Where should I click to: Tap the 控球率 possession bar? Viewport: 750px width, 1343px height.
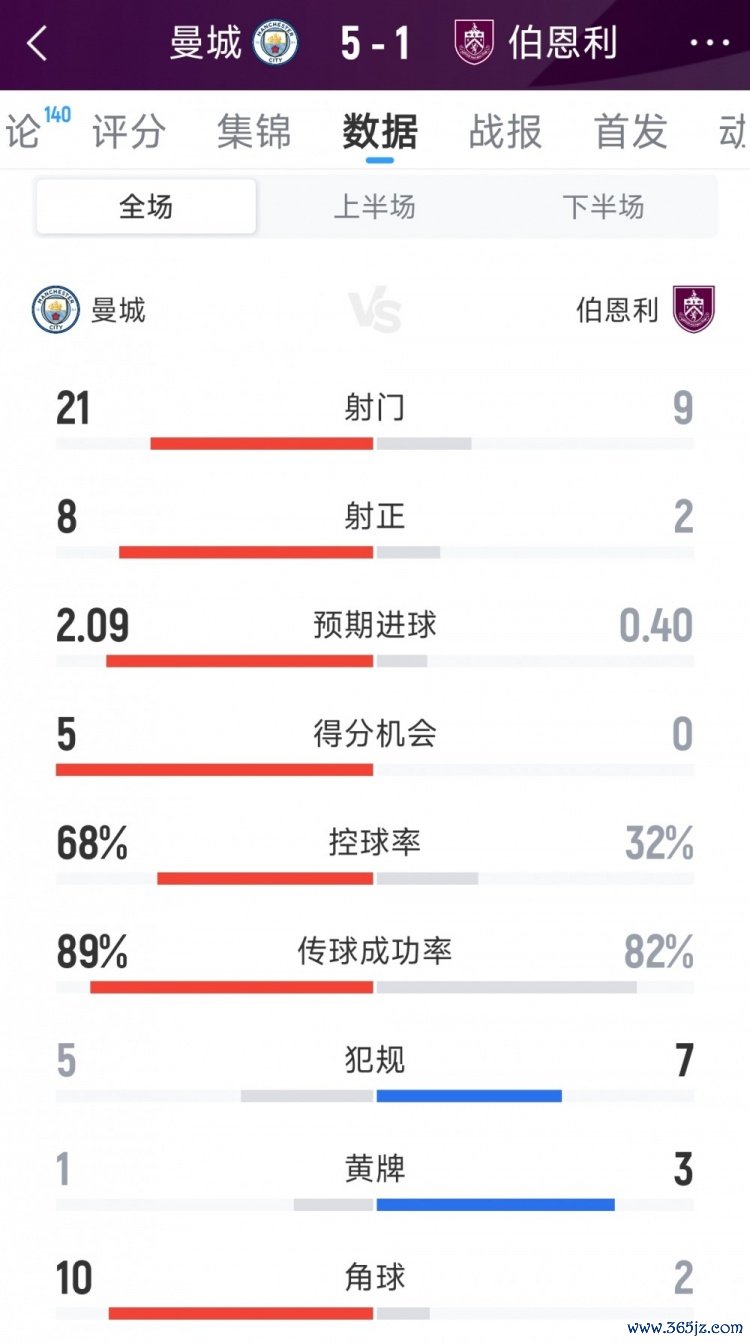(375, 879)
